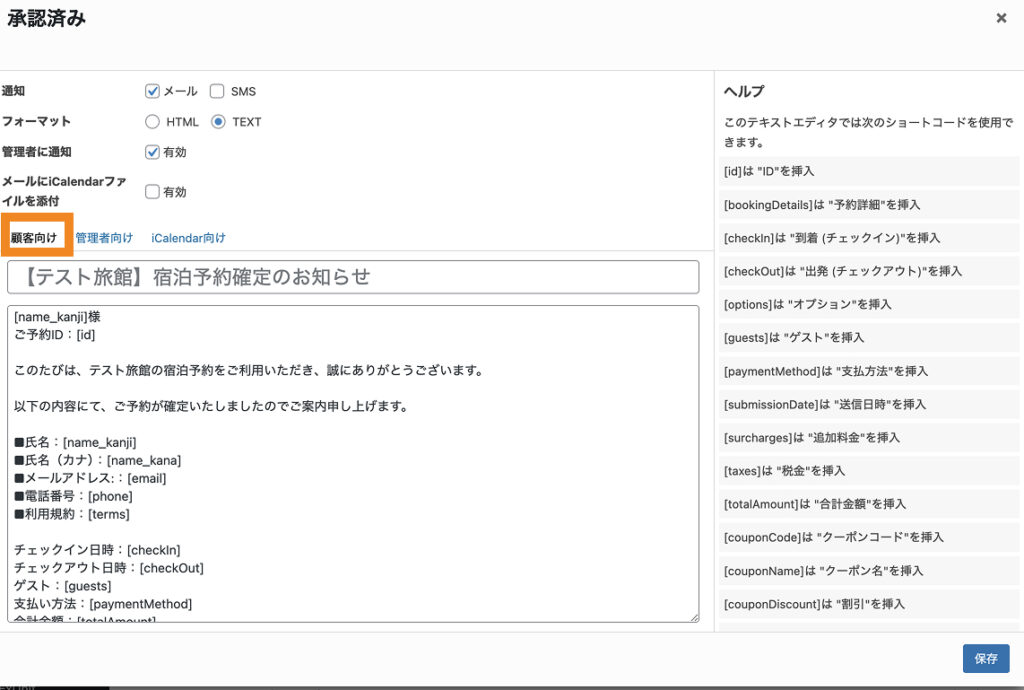Open the 管理者向け tab
The height and width of the screenshot is (690, 1024).
pos(104,238)
